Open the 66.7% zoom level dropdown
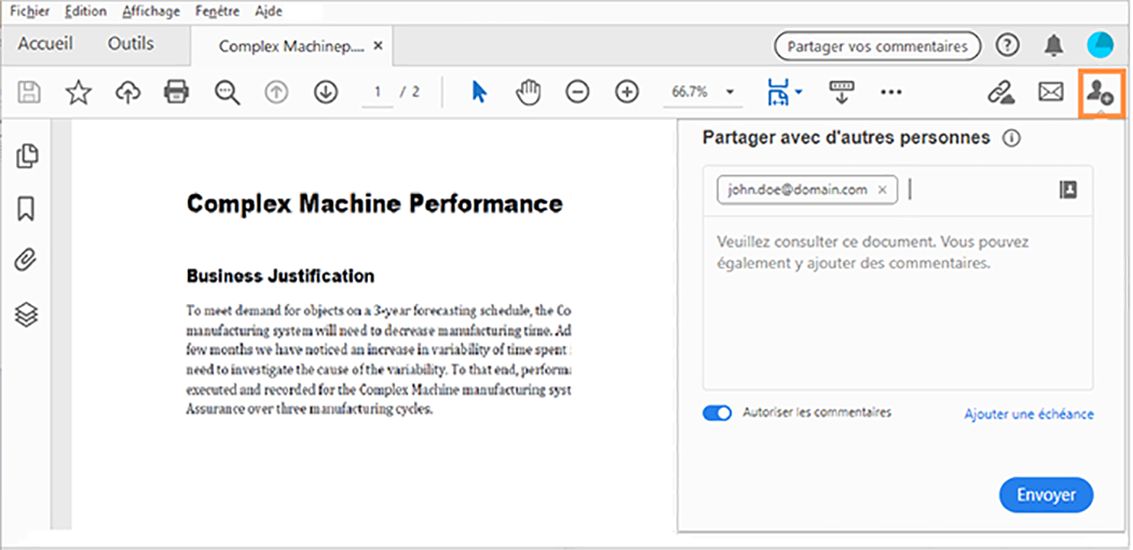 pyautogui.click(x=730, y=92)
